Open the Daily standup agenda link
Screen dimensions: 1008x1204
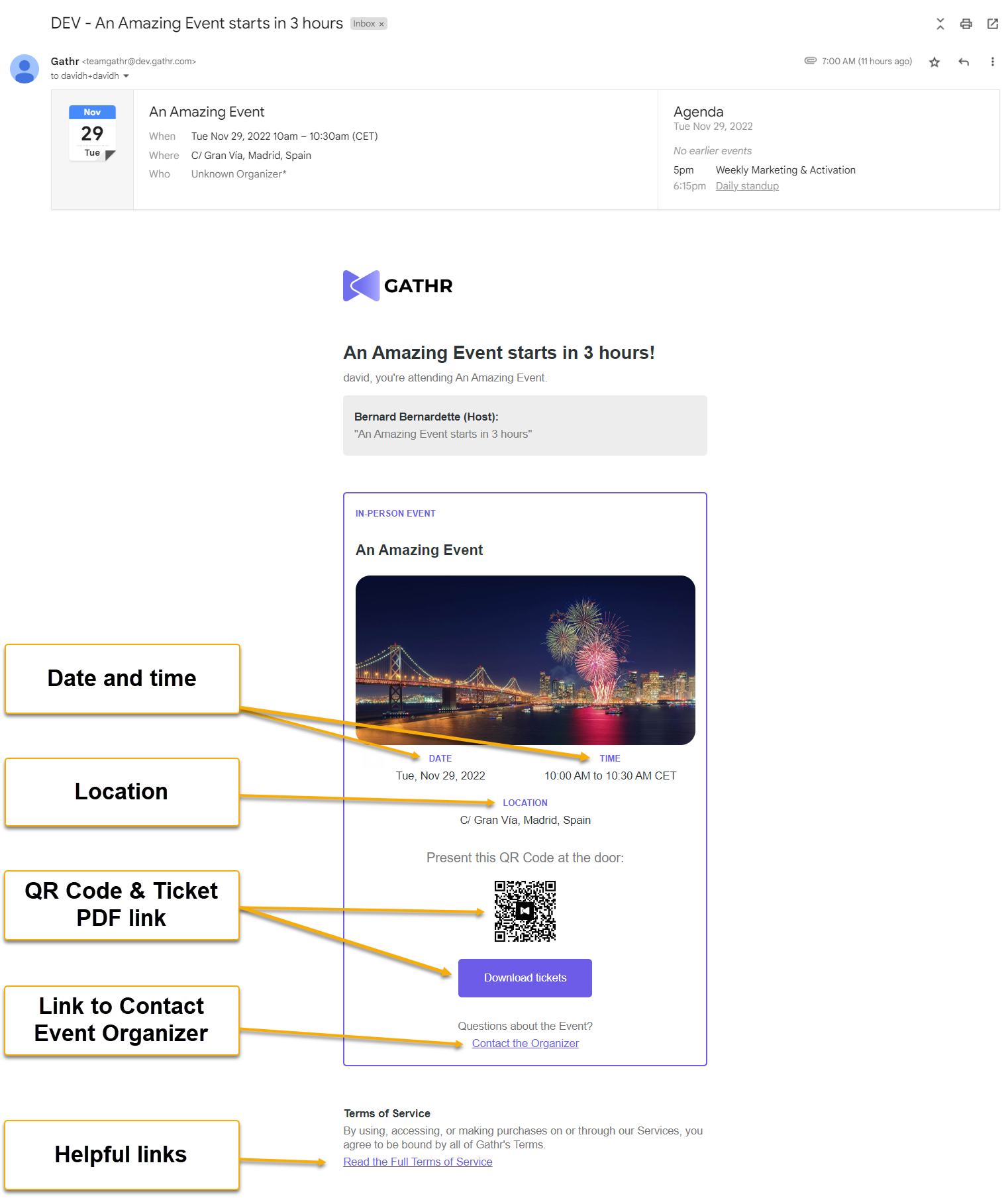click(x=746, y=186)
